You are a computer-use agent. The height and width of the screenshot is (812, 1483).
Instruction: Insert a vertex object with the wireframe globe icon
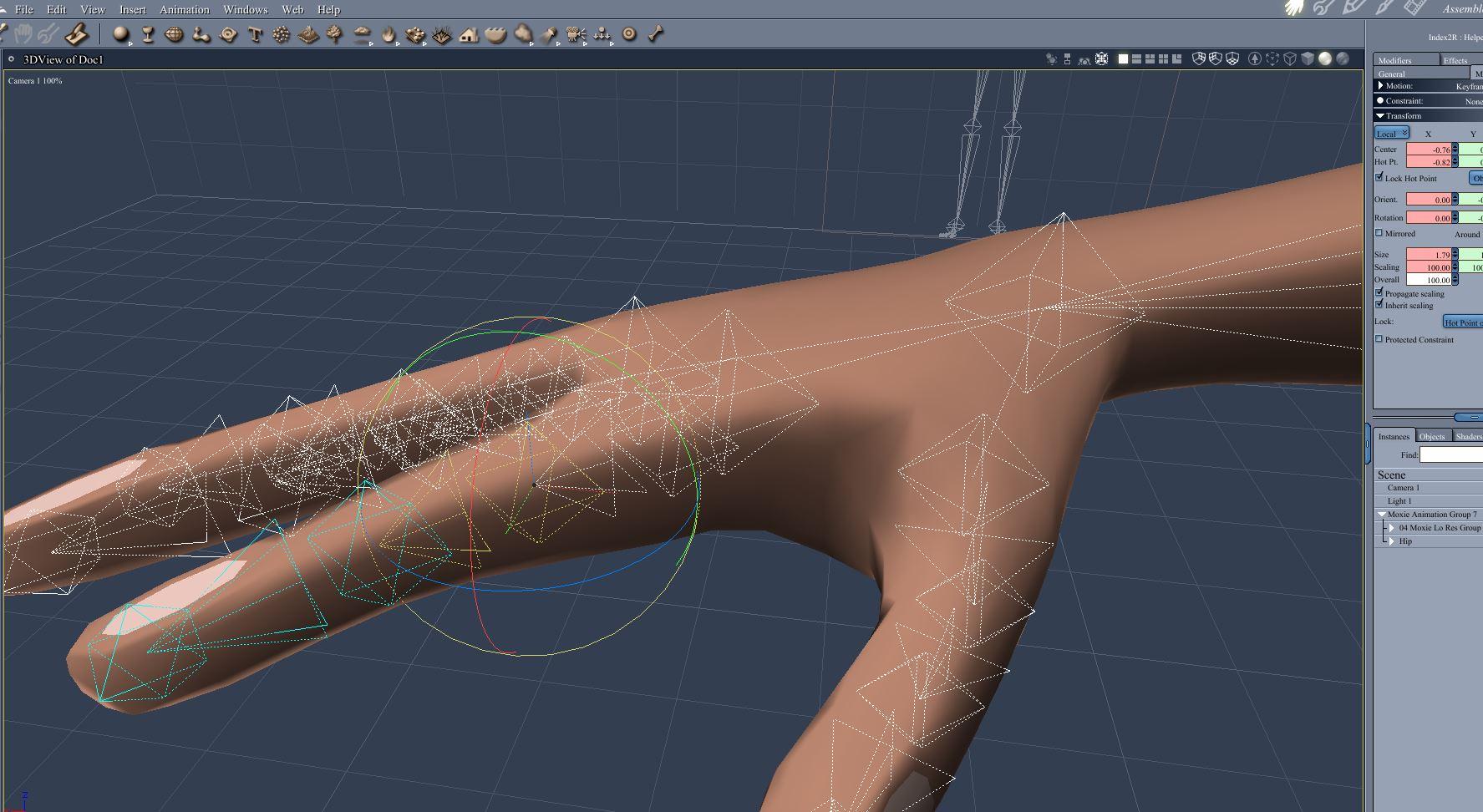[174, 34]
